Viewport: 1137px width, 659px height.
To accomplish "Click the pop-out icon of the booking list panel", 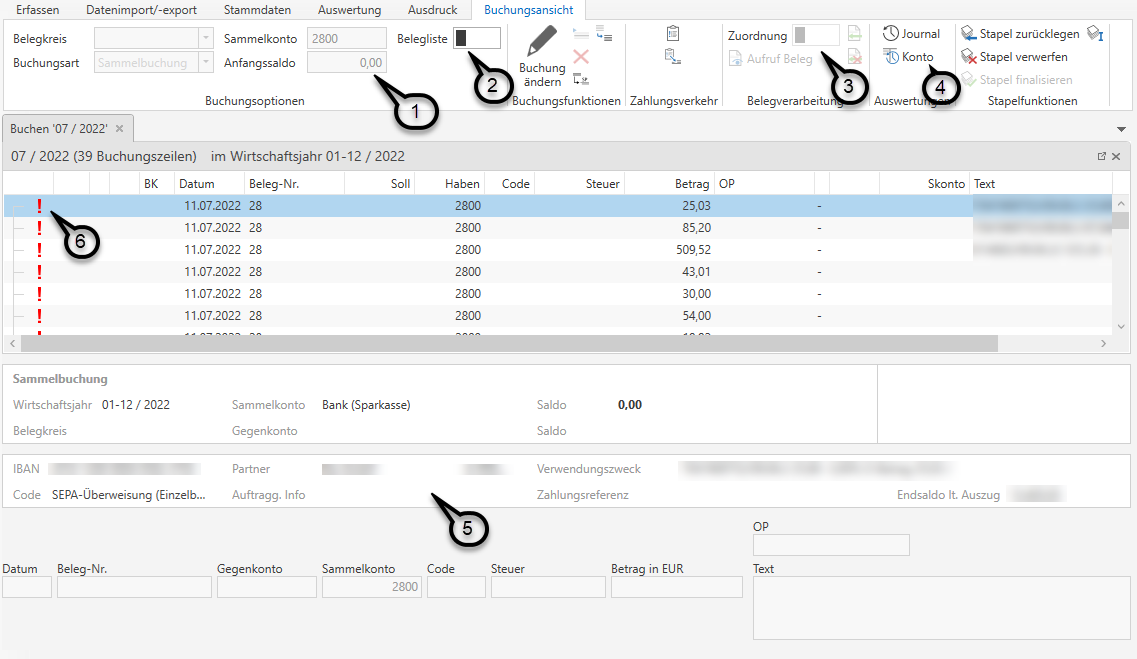I will pos(1102,157).
